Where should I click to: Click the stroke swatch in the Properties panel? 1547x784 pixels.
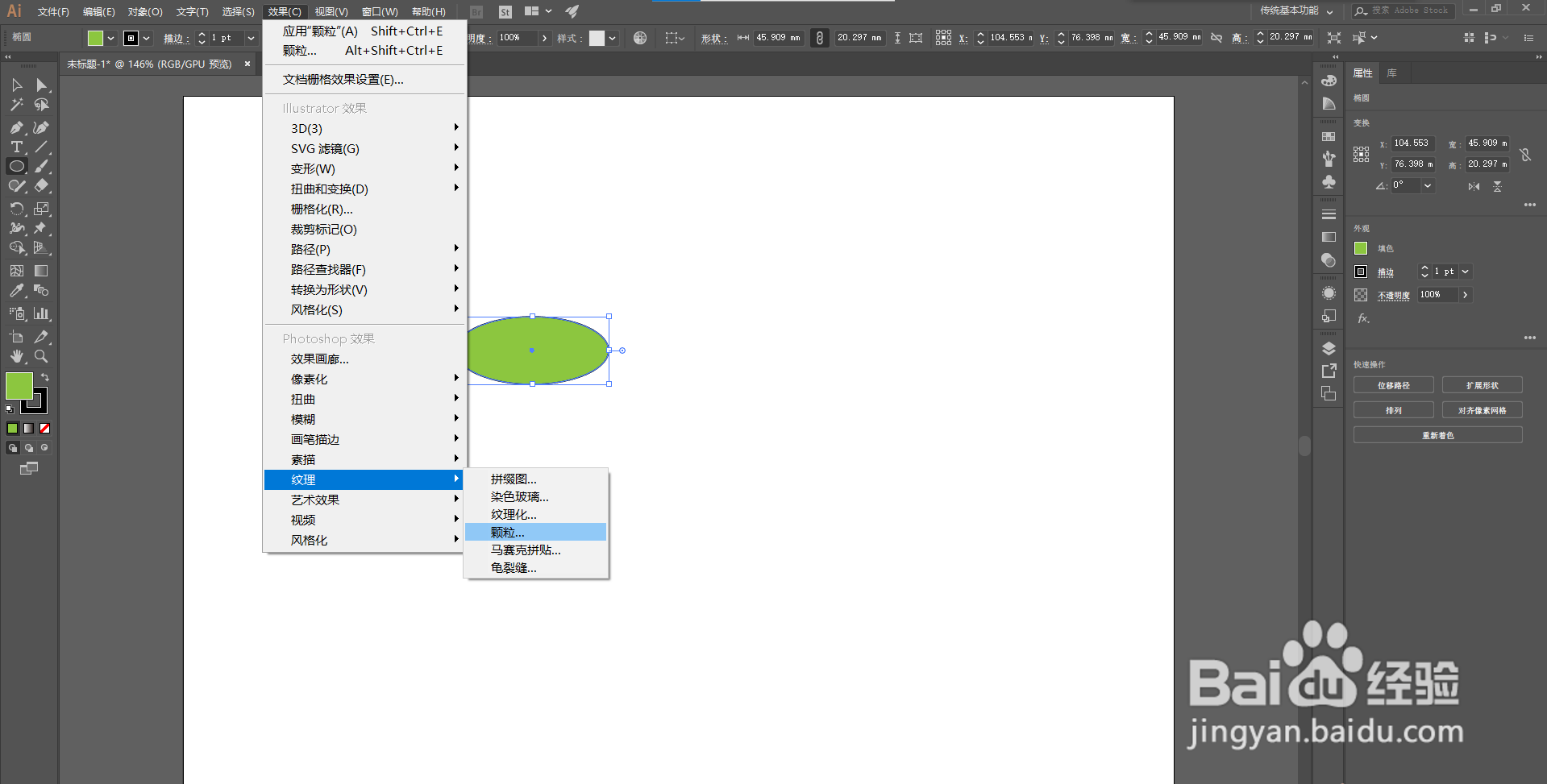pos(1361,272)
